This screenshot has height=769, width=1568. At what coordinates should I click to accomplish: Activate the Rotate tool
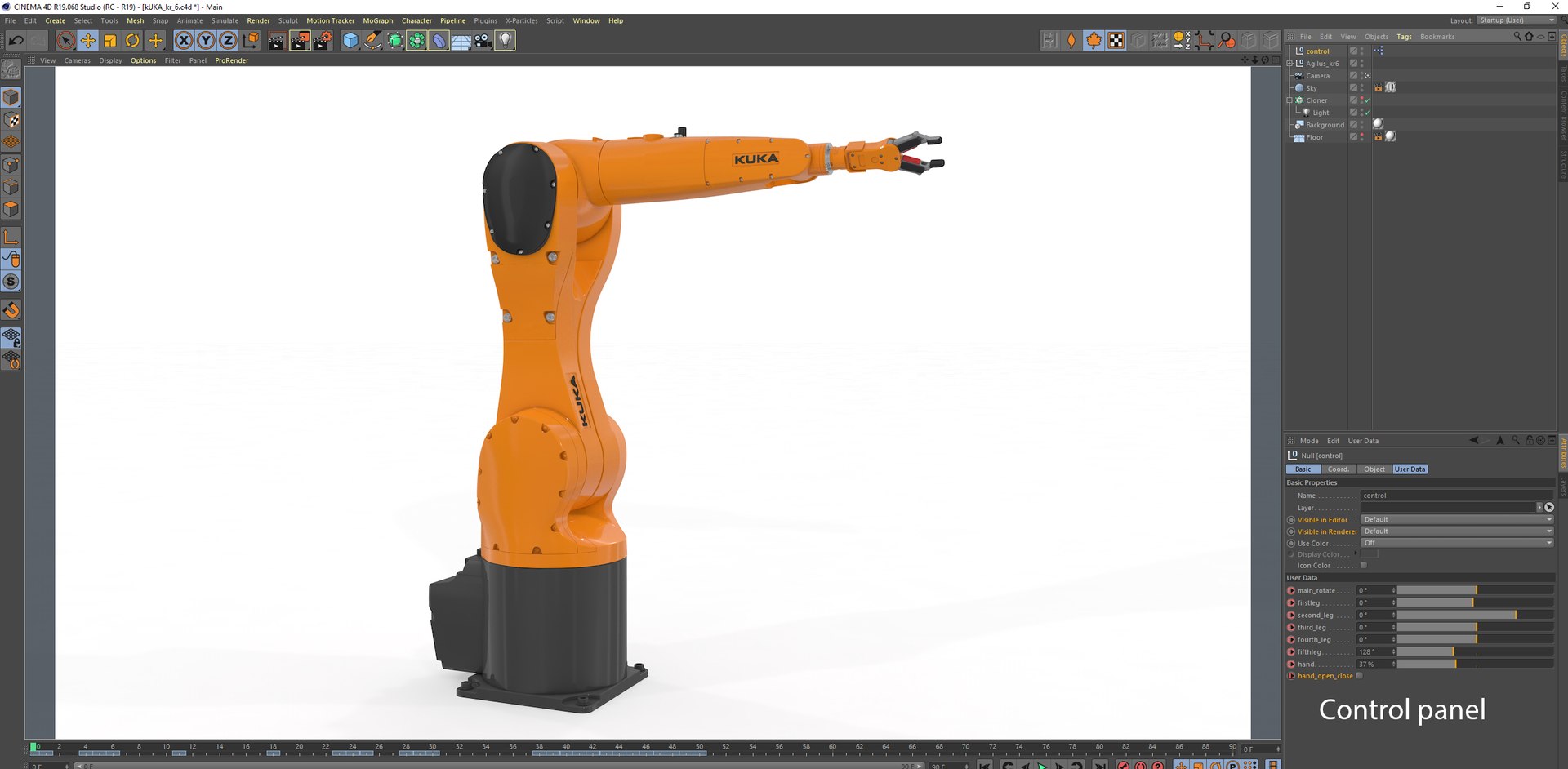click(x=132, y=40)
